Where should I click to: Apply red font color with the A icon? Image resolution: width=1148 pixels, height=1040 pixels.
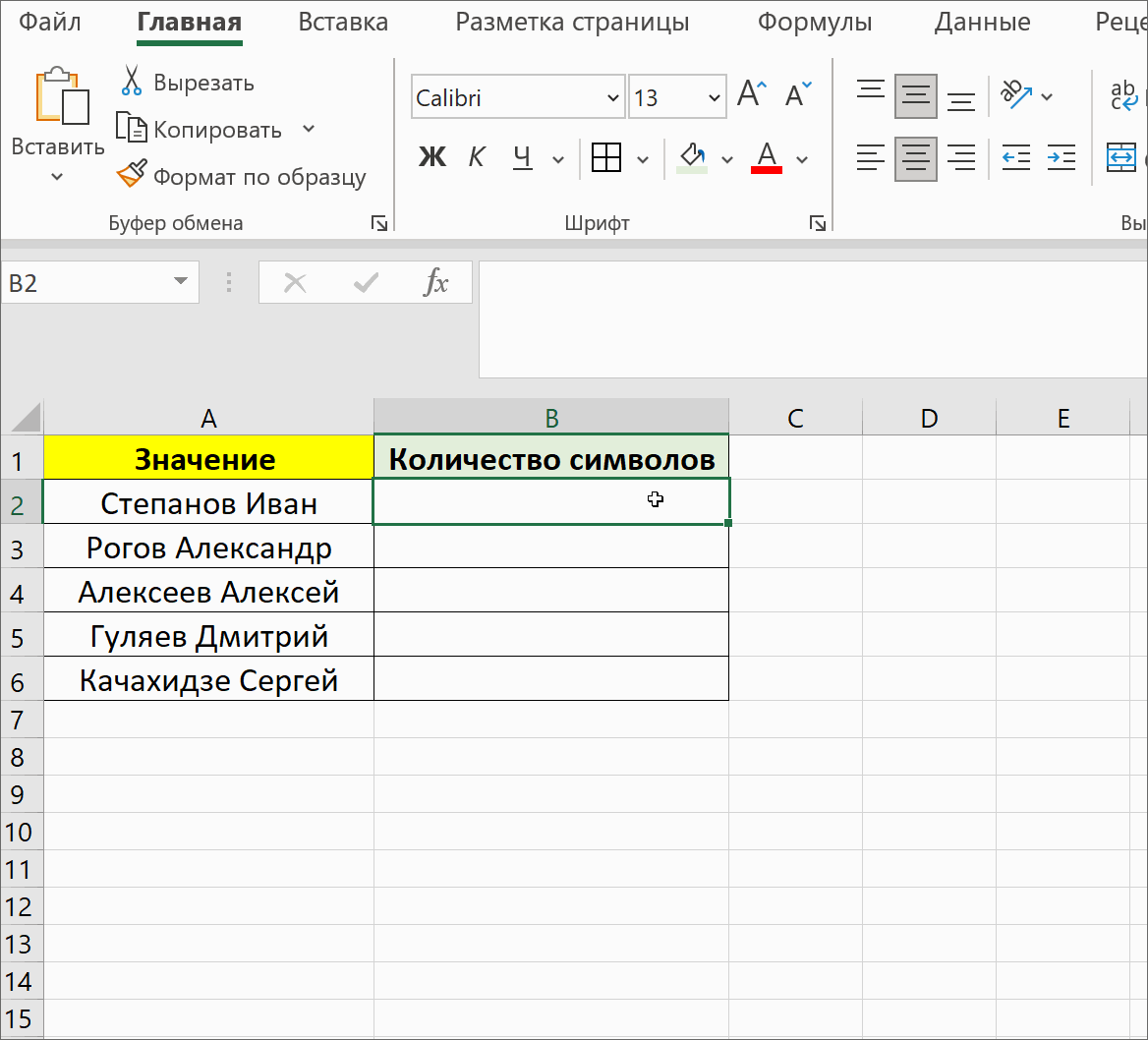click(767, 157)
